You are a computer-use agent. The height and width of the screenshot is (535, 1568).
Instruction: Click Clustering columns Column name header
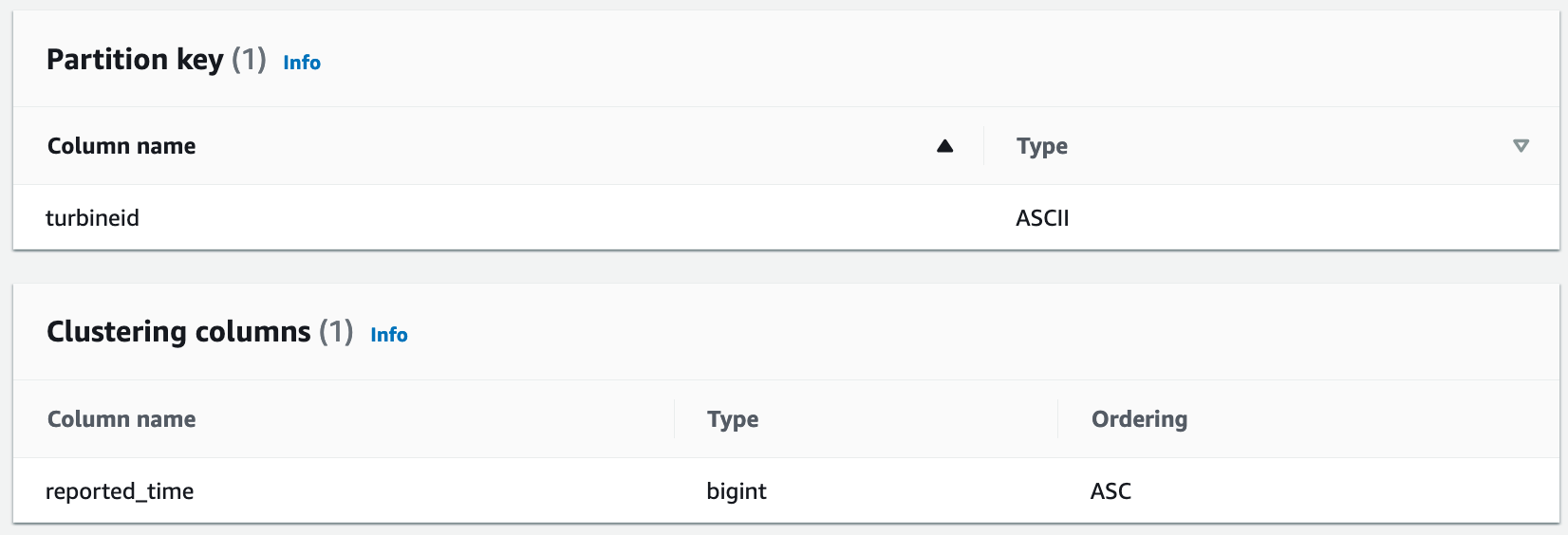click(x=121, y=419)
